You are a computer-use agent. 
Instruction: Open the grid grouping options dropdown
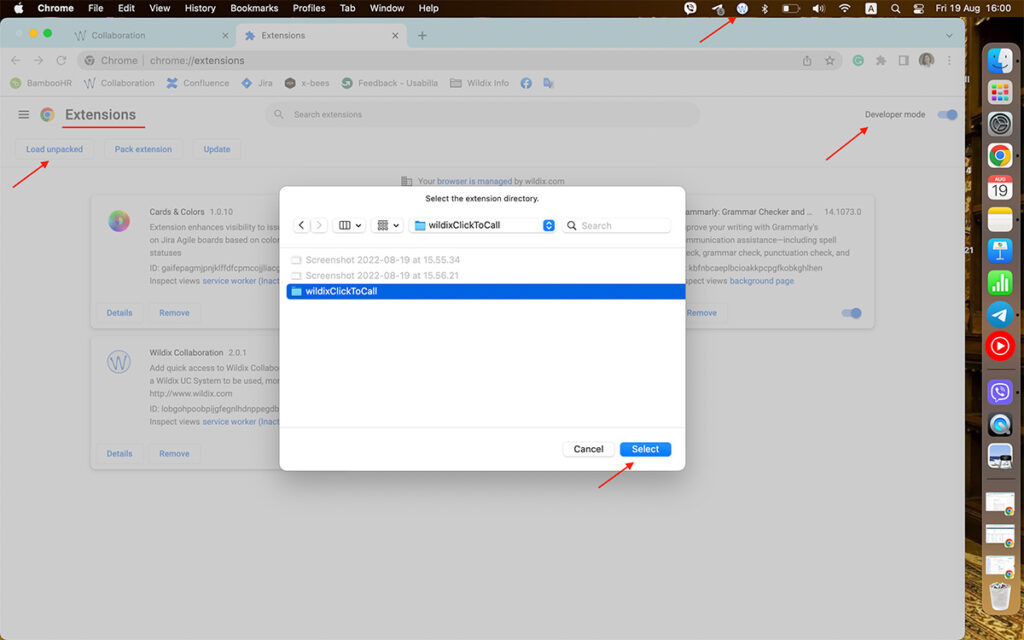click(x=386, y=225)
